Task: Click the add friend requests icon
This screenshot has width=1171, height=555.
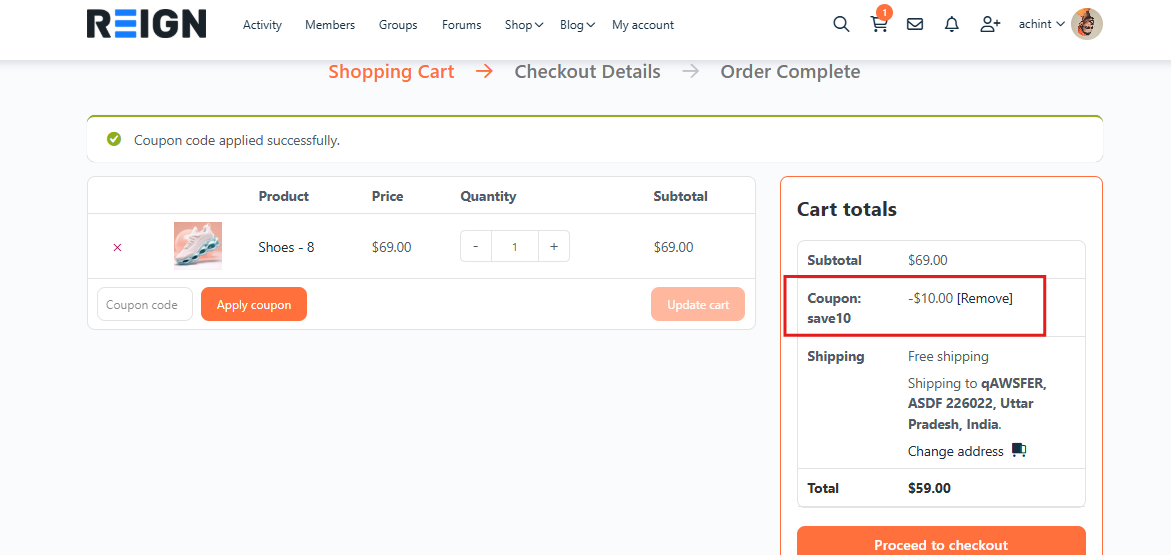Action: click(x=990, y=25)
